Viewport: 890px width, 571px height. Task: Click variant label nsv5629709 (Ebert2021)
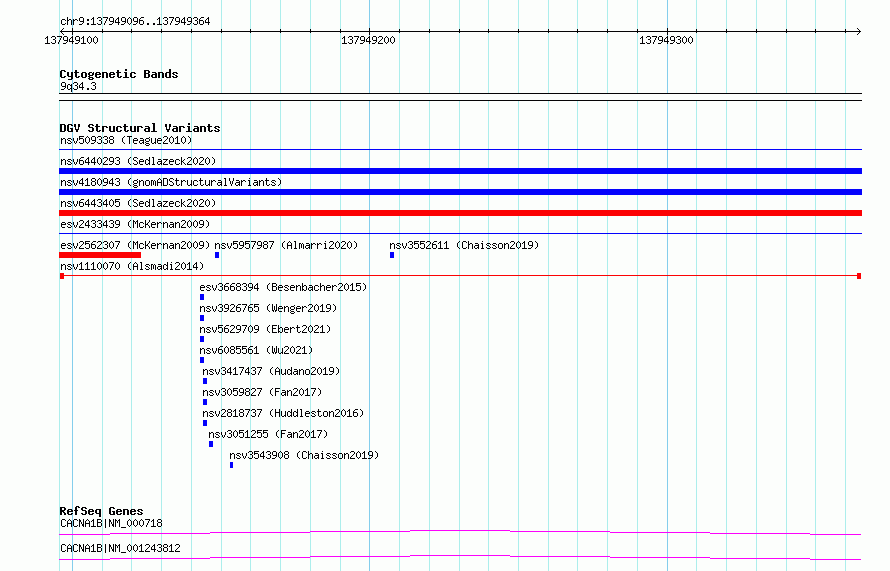pos(265,329)
